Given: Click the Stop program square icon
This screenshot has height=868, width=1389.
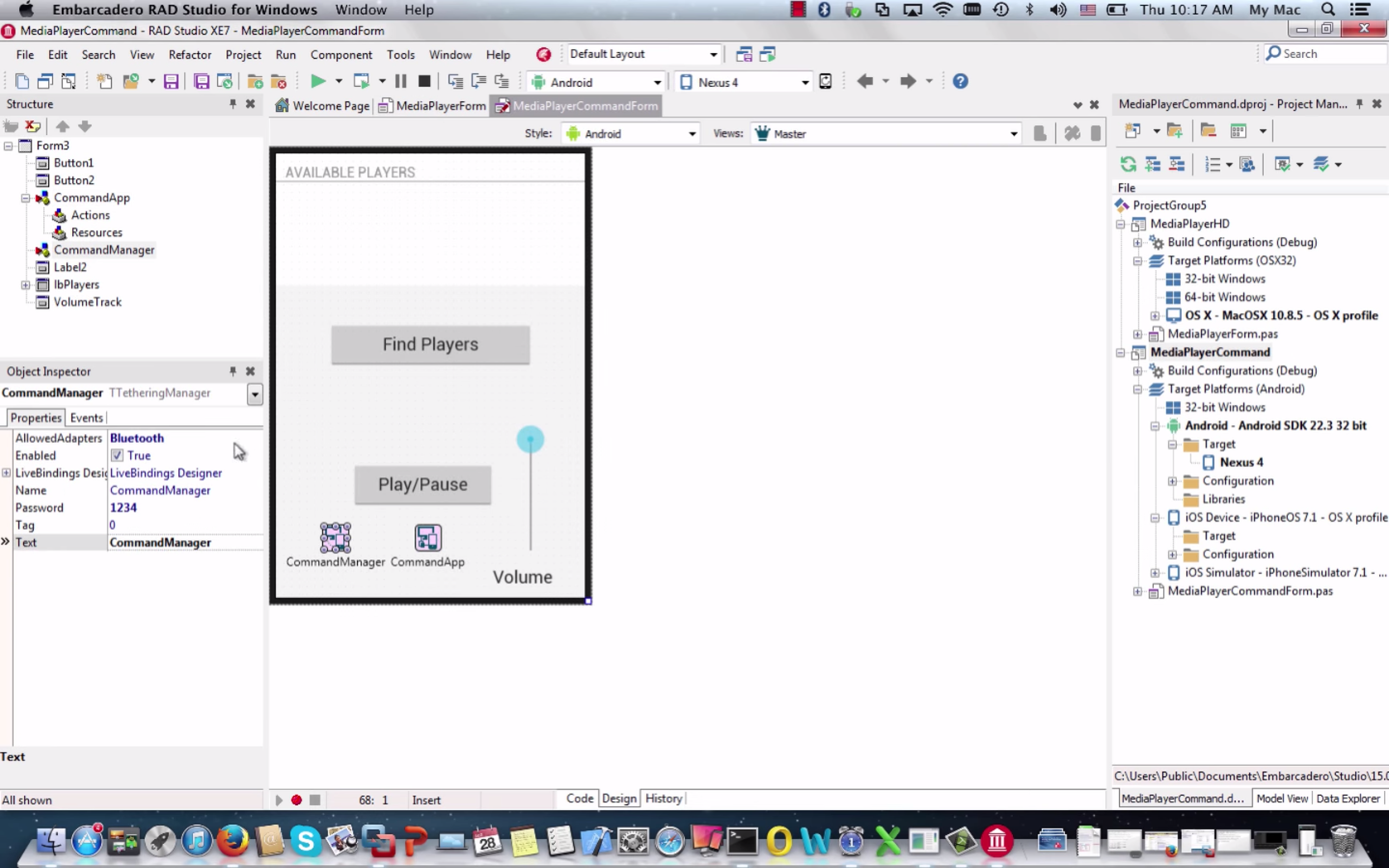Looking at the screenshot, I should point(424,82).
